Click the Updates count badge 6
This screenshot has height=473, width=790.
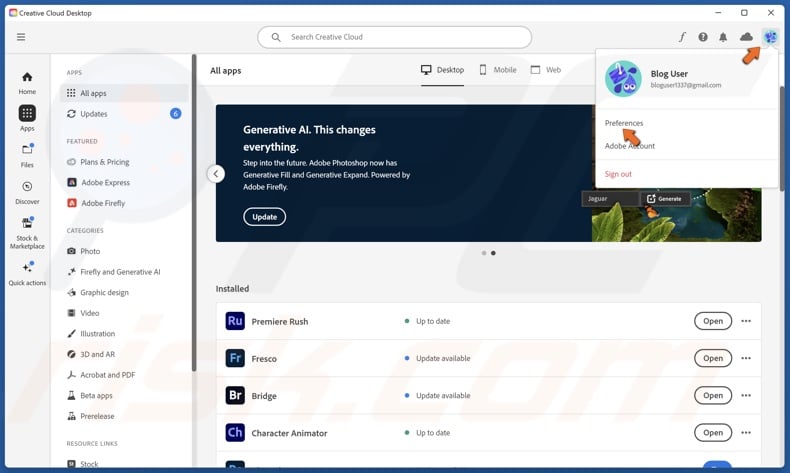tap(175, 114)
